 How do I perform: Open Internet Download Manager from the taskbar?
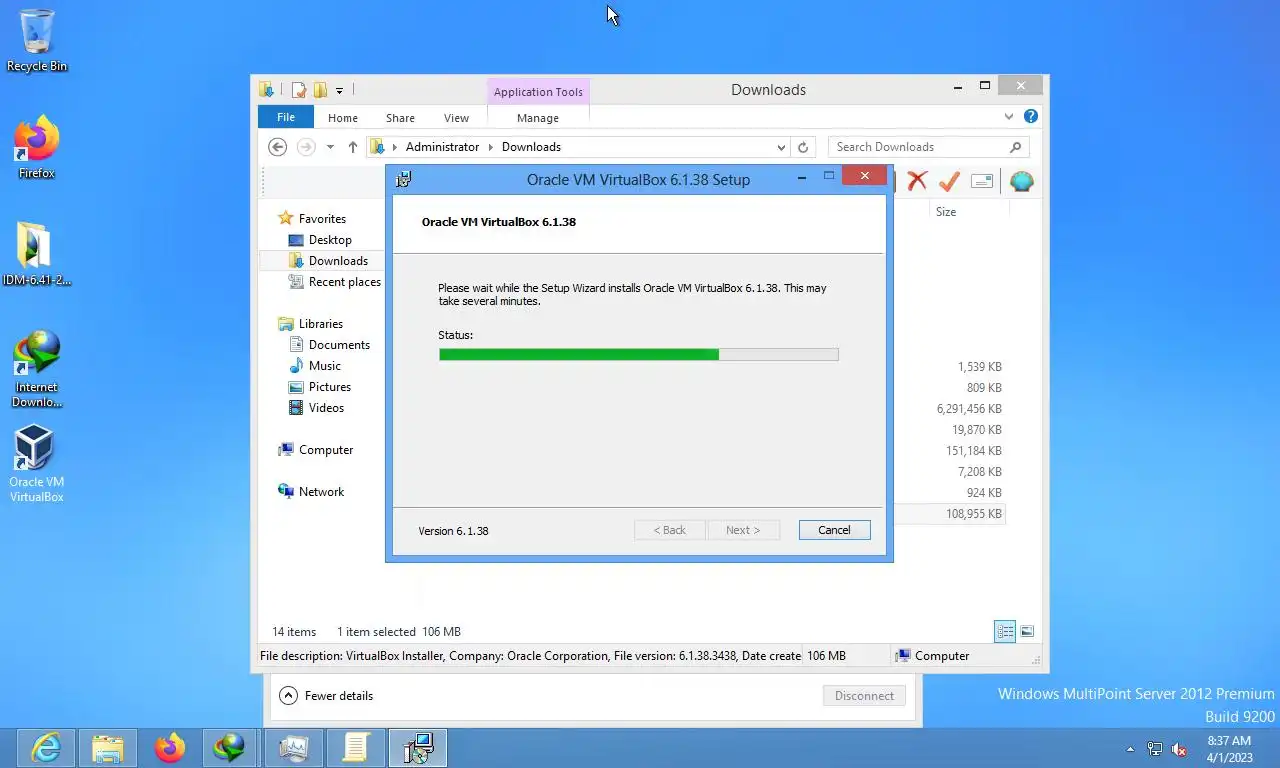pos(230,748)
